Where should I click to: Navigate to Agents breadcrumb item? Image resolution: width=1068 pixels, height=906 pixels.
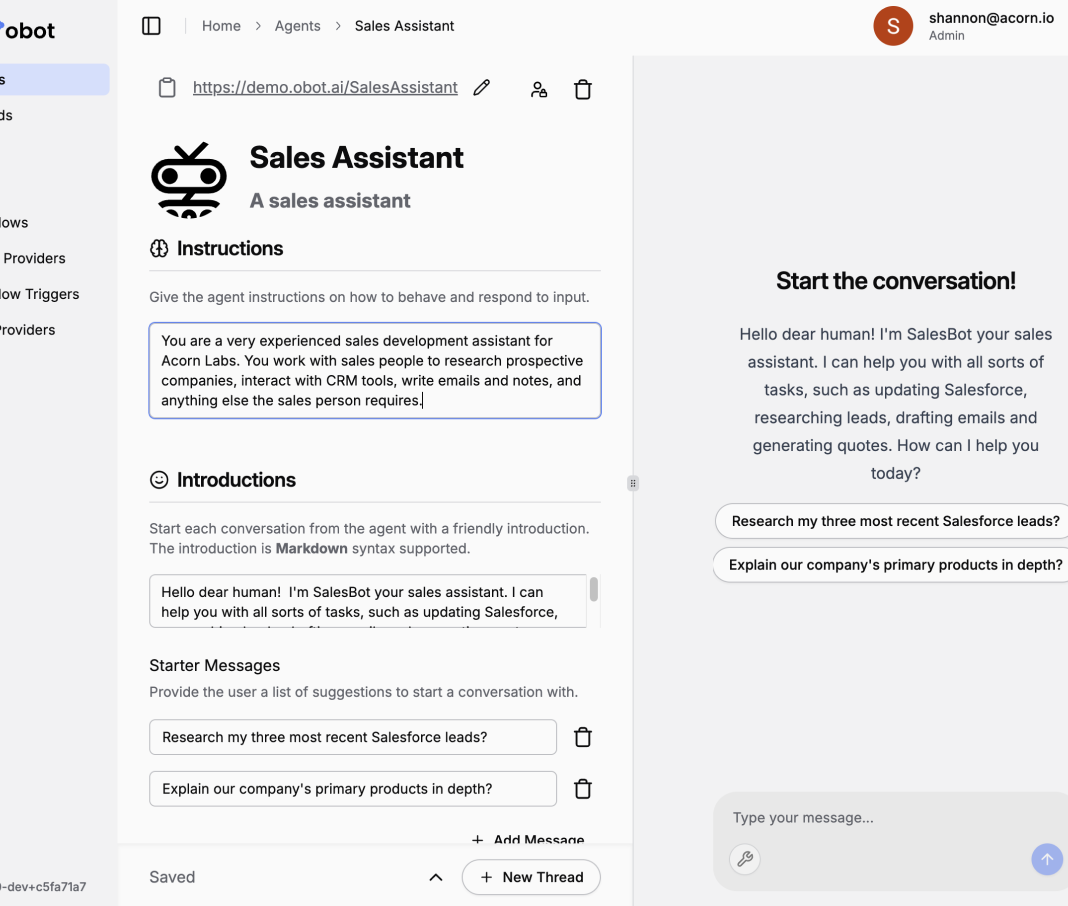pos(298,26)
